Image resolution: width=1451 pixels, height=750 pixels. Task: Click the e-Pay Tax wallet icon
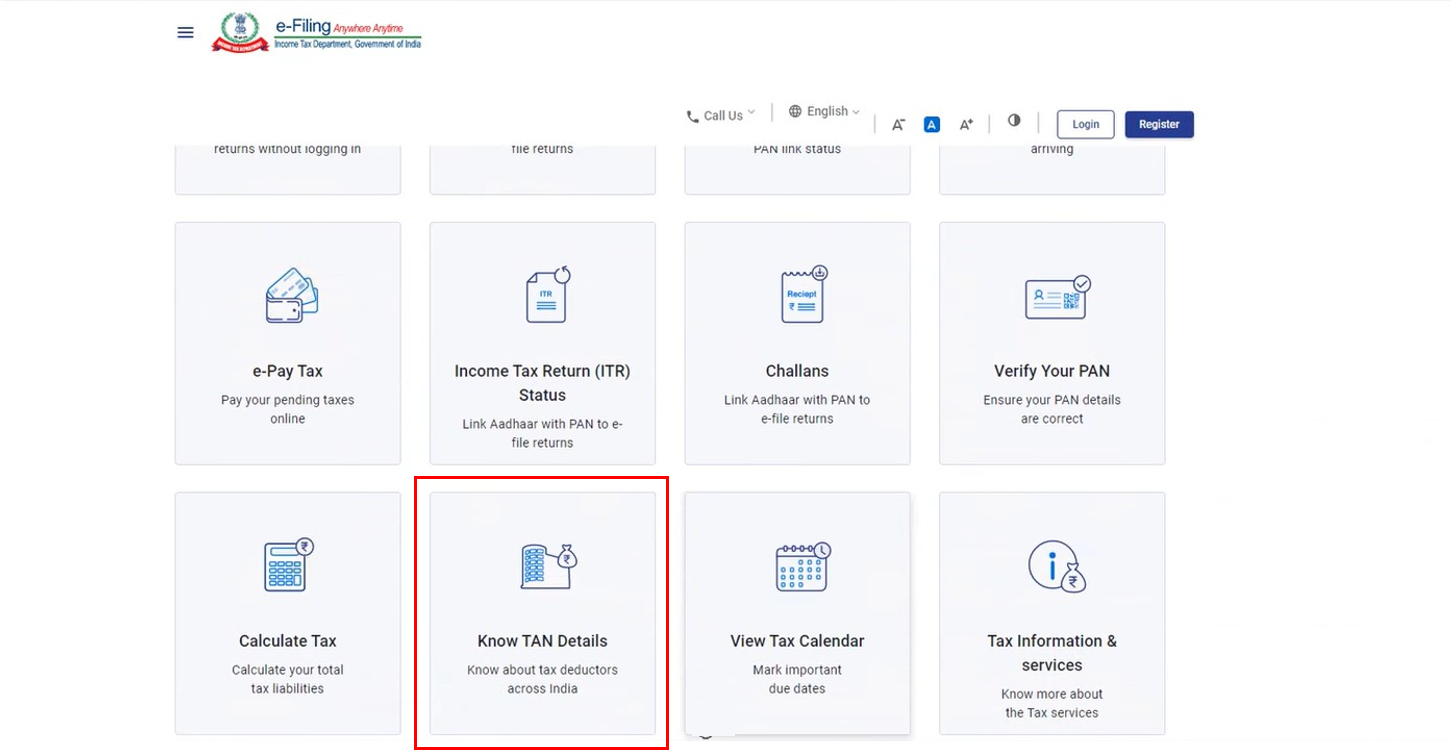(291, 295)
